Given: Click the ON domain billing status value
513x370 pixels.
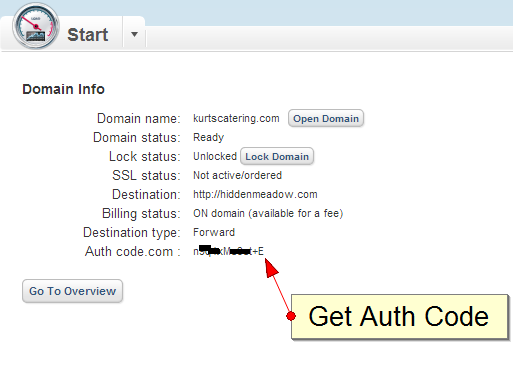Looking at the screenshot, I should [x=268, y=213].
